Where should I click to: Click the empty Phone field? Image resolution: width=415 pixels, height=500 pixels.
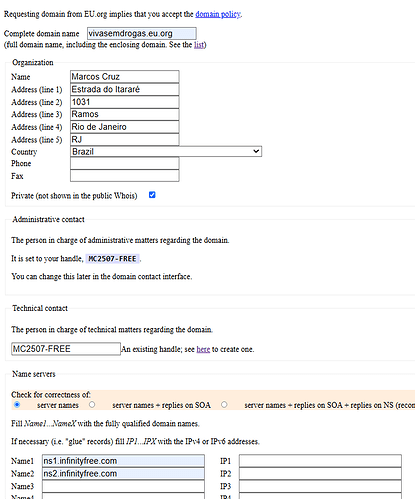coord(125,163)
